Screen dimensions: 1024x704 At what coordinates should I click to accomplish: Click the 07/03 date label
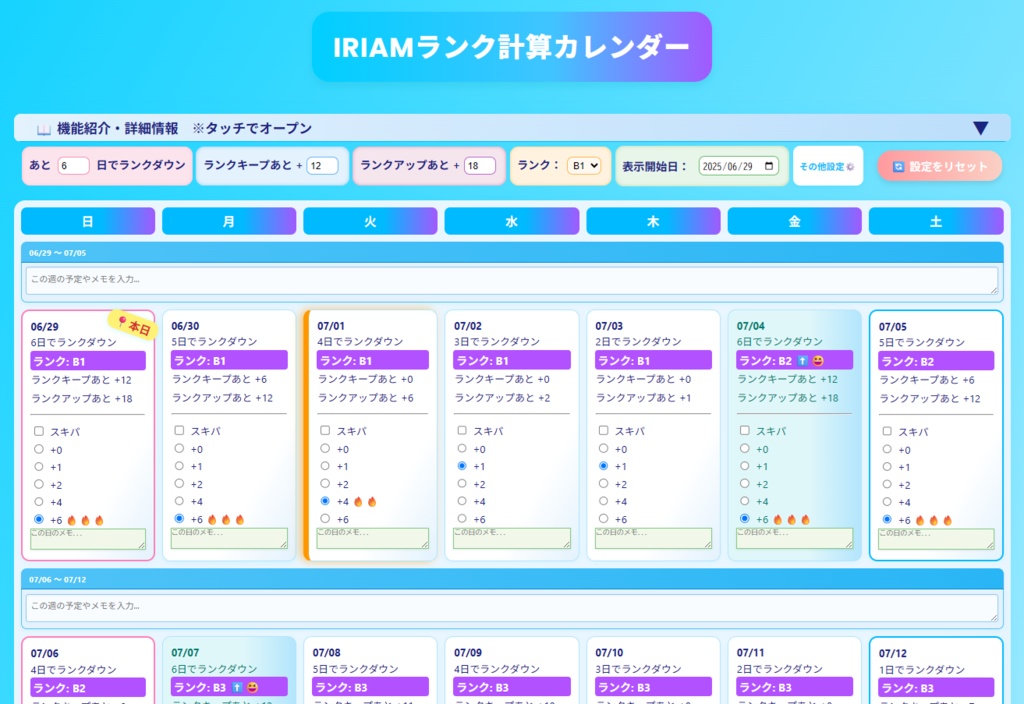609,325
